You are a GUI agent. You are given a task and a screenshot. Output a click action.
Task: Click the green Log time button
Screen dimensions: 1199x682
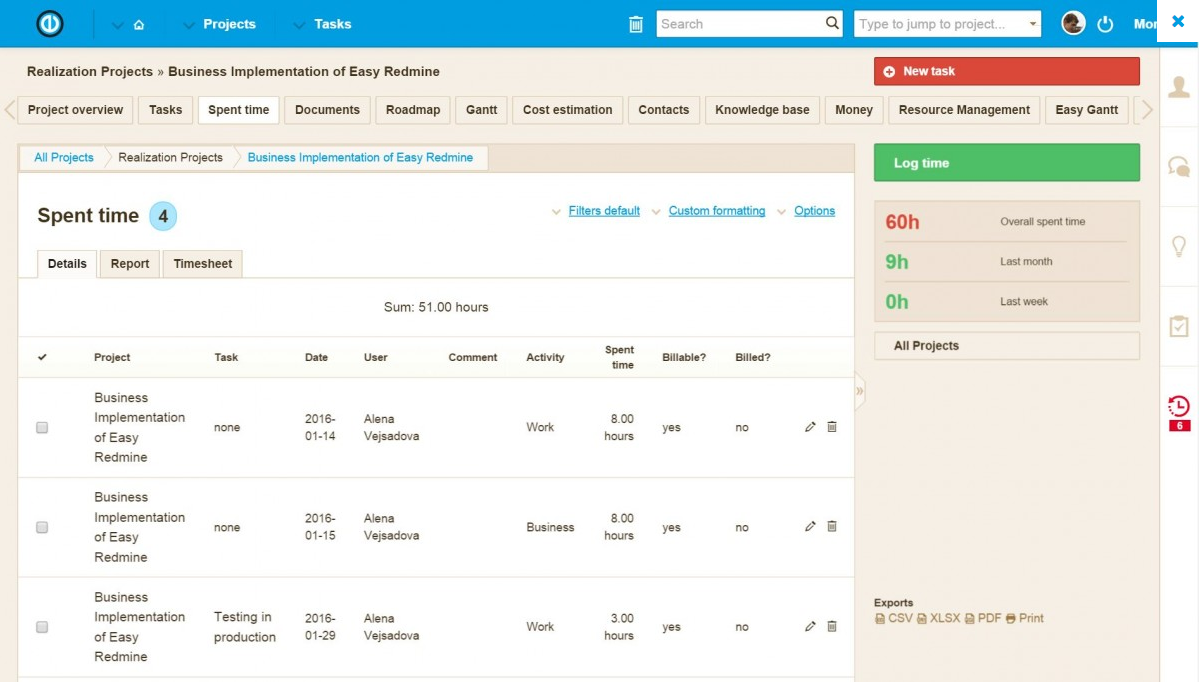[1007, 163]
